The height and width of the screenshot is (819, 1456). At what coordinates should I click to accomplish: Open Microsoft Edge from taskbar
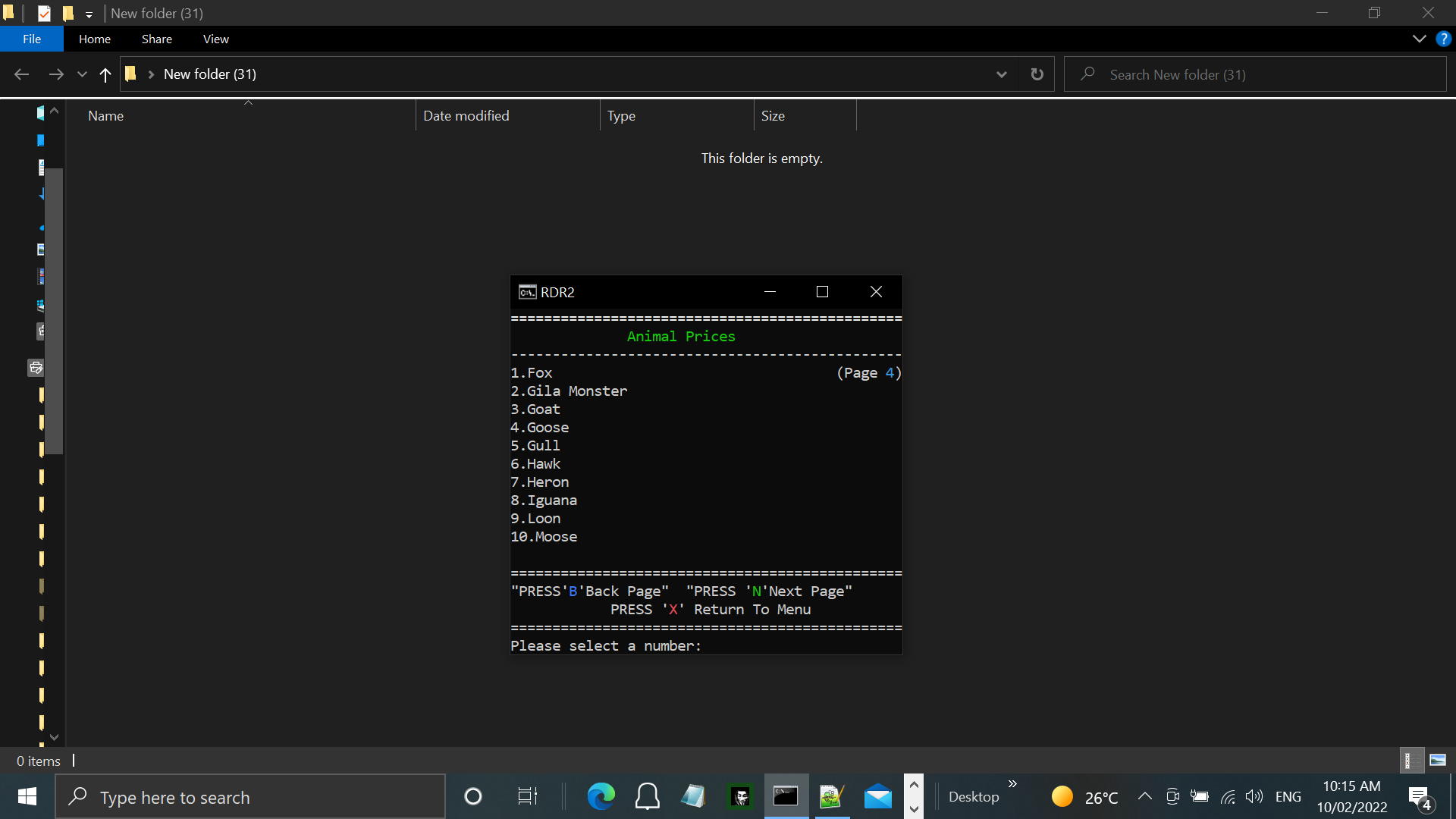601,796
